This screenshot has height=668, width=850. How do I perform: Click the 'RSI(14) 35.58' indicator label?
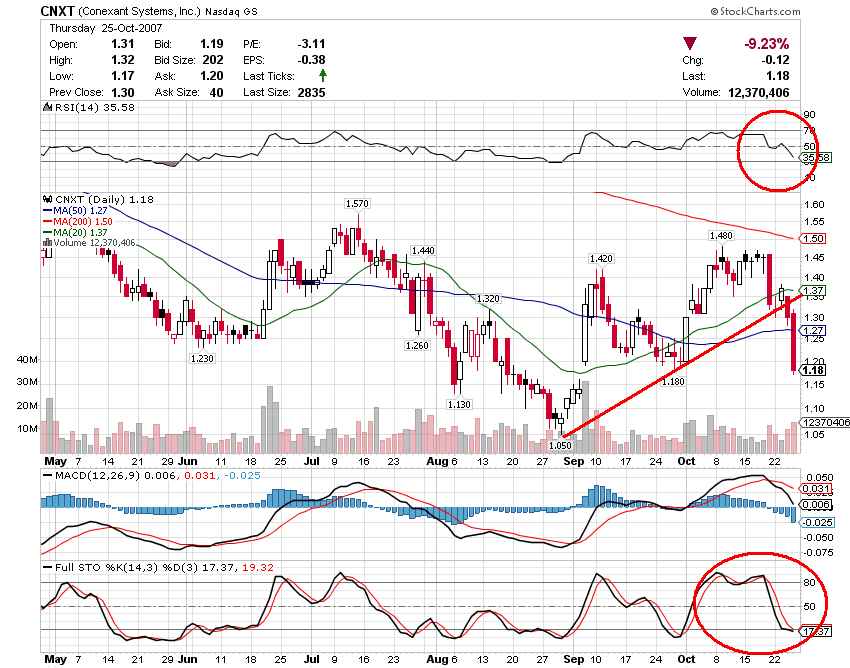tap(95, 107)
